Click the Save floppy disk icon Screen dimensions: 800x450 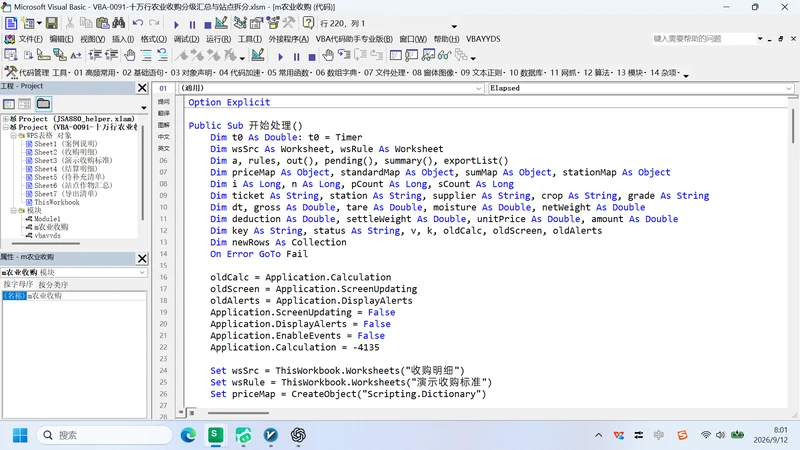[52, 23]
